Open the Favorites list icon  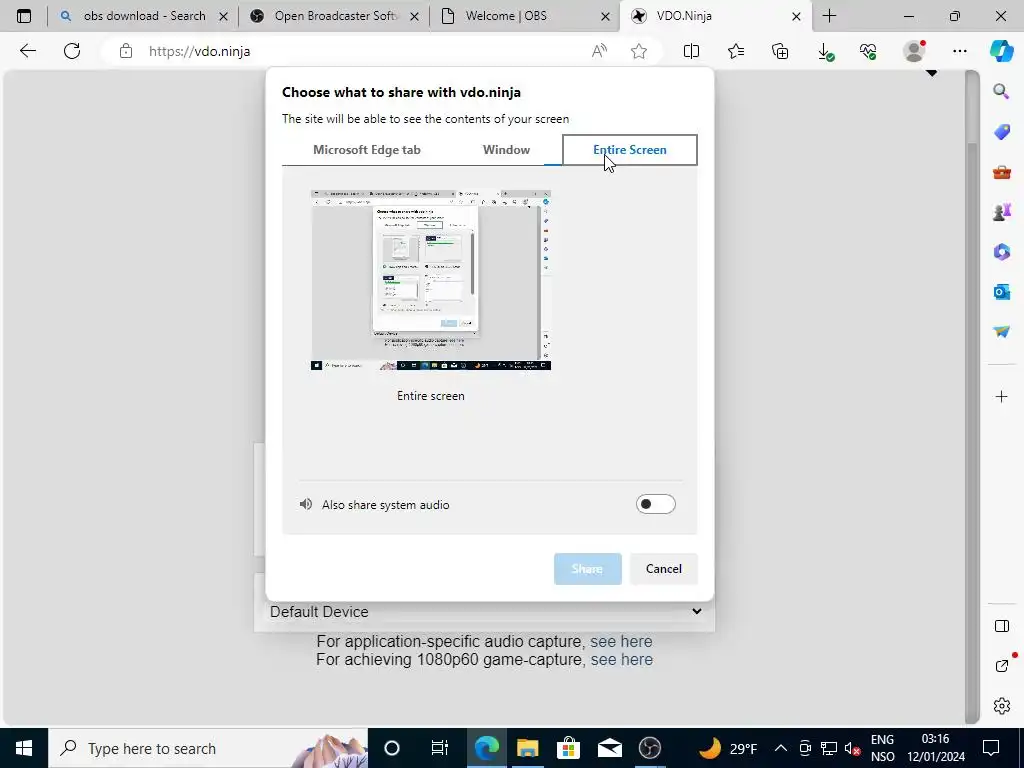pyautogui.click(x=736, y=51)
